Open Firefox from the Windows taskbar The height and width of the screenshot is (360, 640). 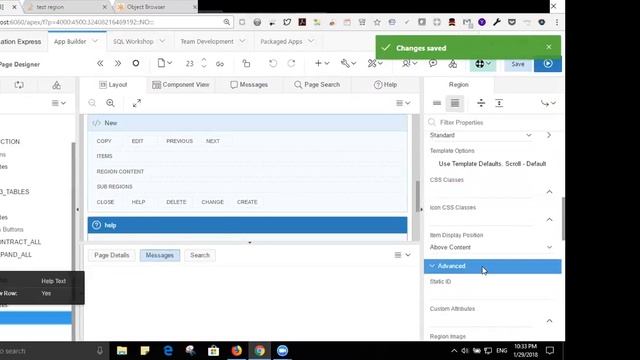coord(236,351)
